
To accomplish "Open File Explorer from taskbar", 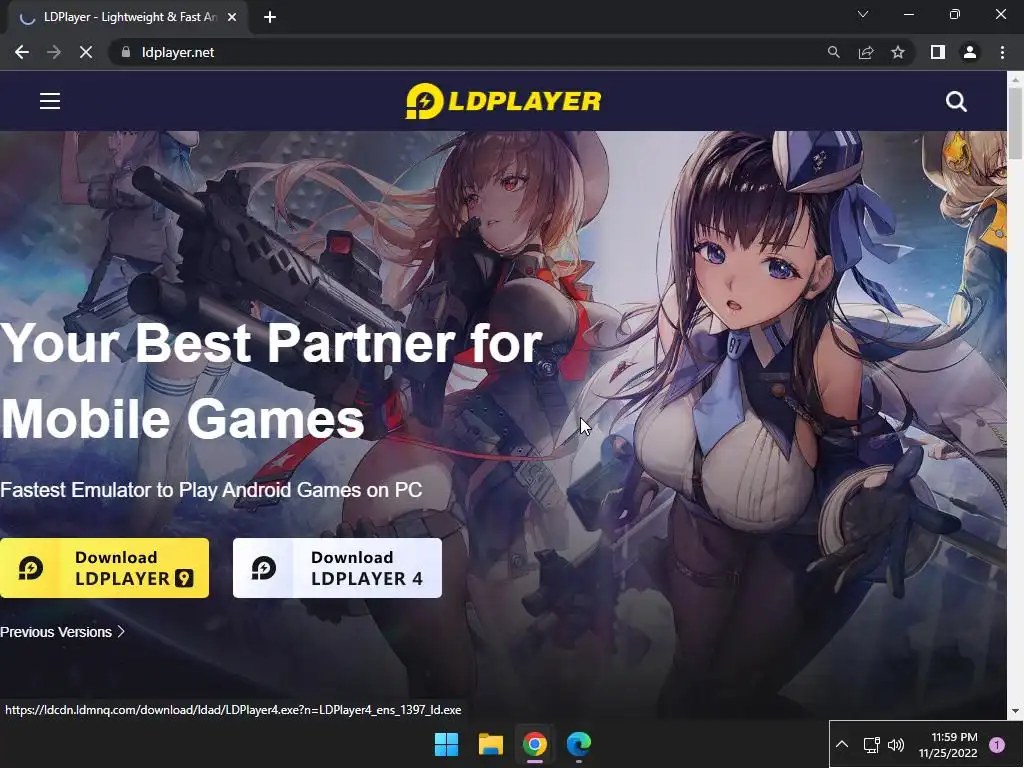I will (x=490, y=744).
